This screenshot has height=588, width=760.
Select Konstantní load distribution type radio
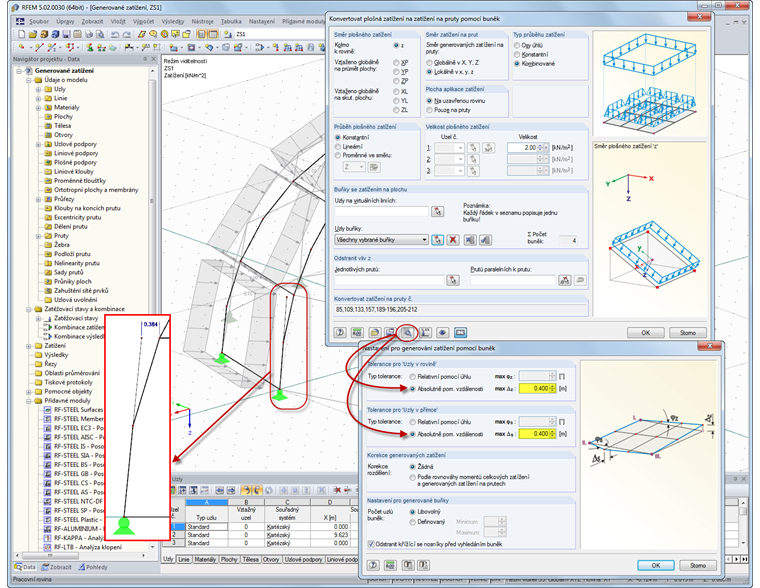(x=517, y=54)
